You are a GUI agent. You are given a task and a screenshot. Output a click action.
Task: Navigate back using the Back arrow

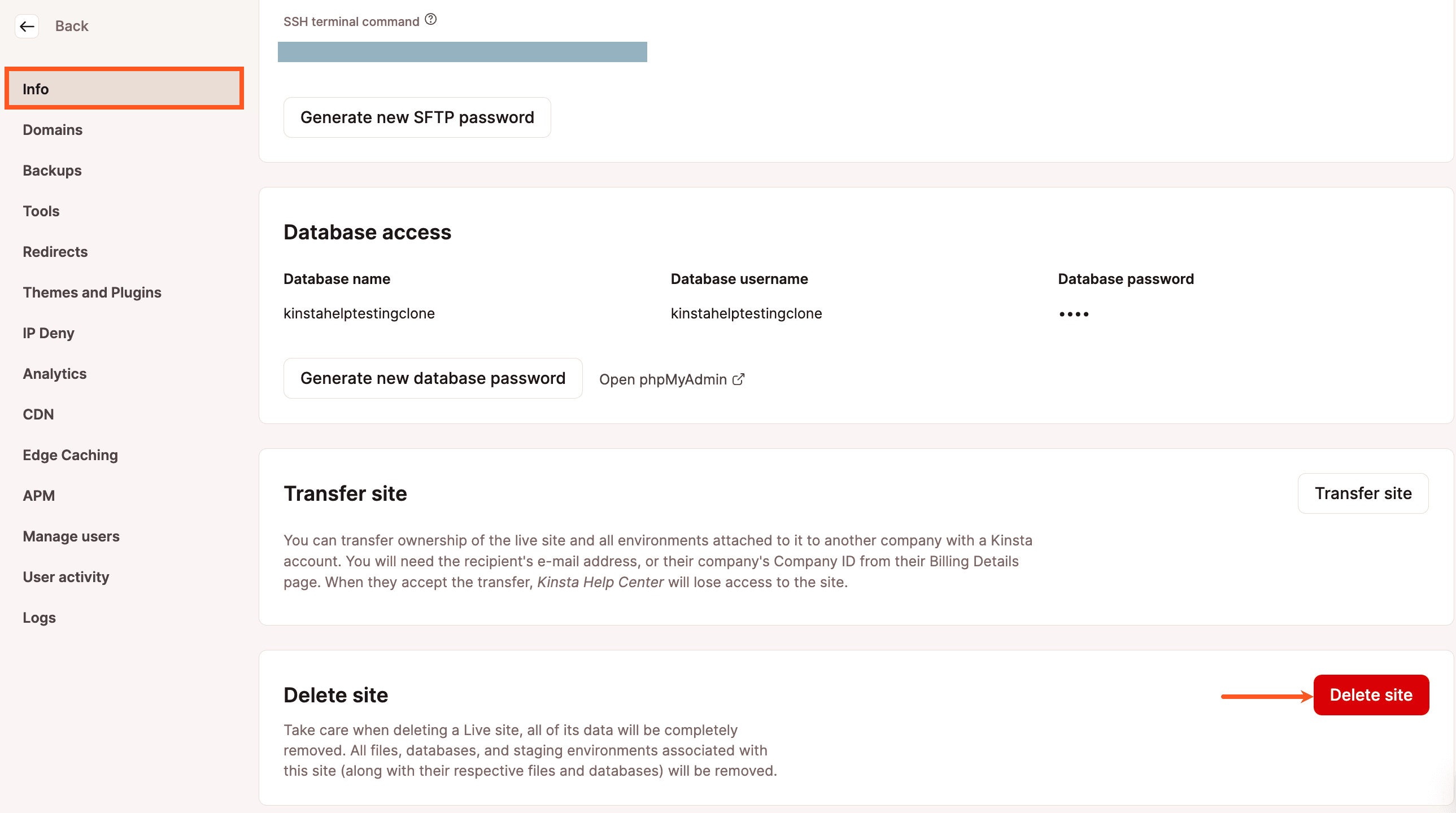tap(27, 25)
